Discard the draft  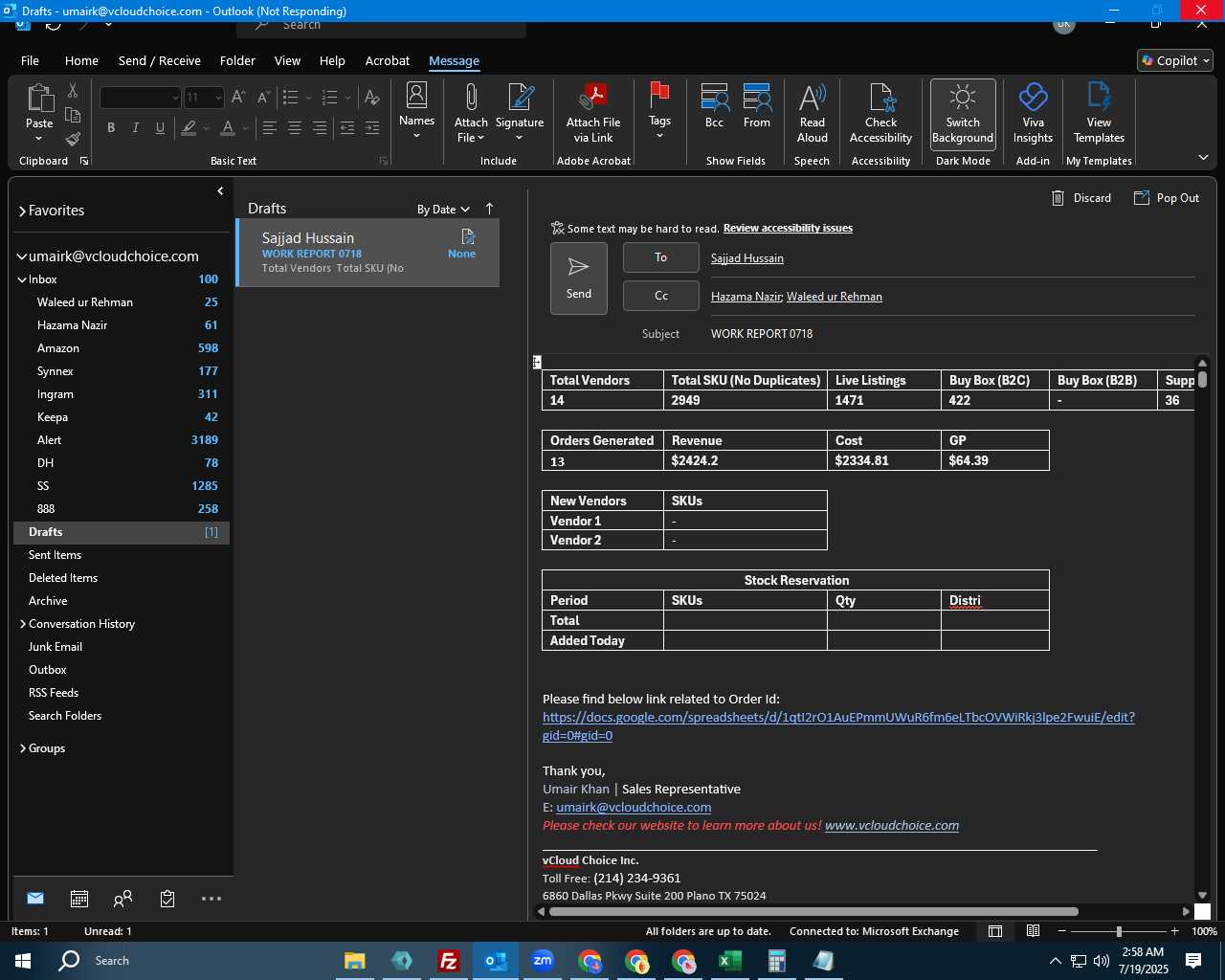coord(1081,198)
